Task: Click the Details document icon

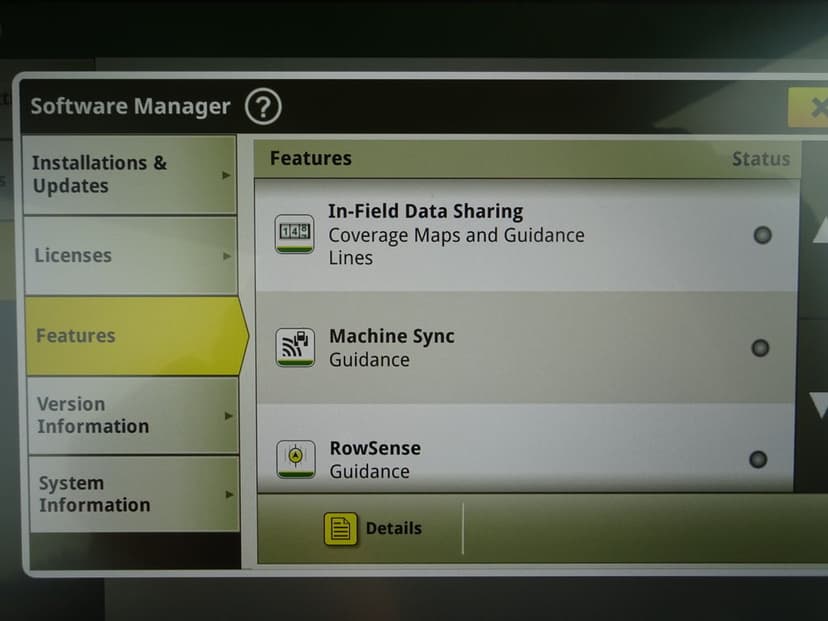Action: (x=340, y=529)
